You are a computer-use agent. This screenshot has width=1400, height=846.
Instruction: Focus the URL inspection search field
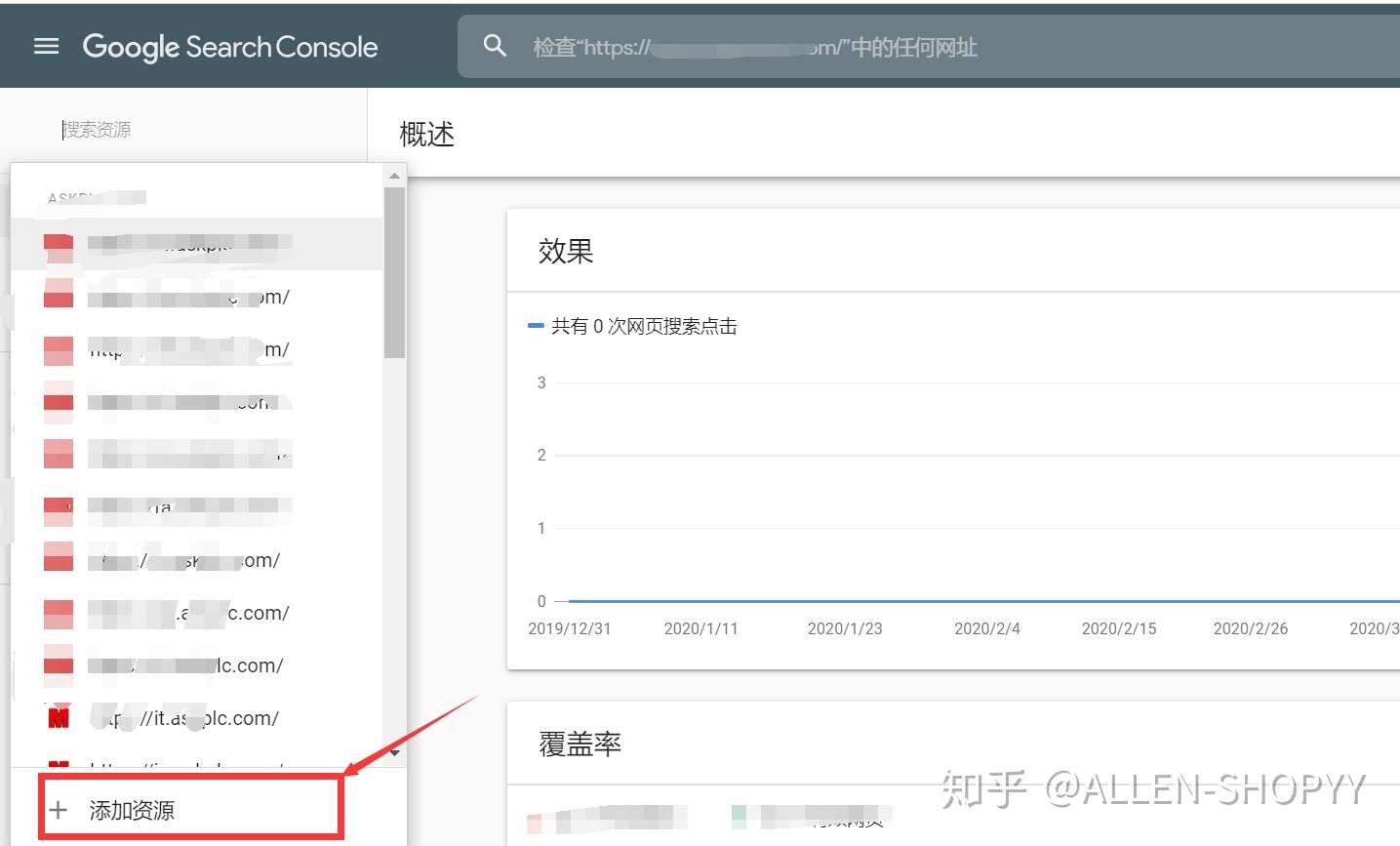929,46
